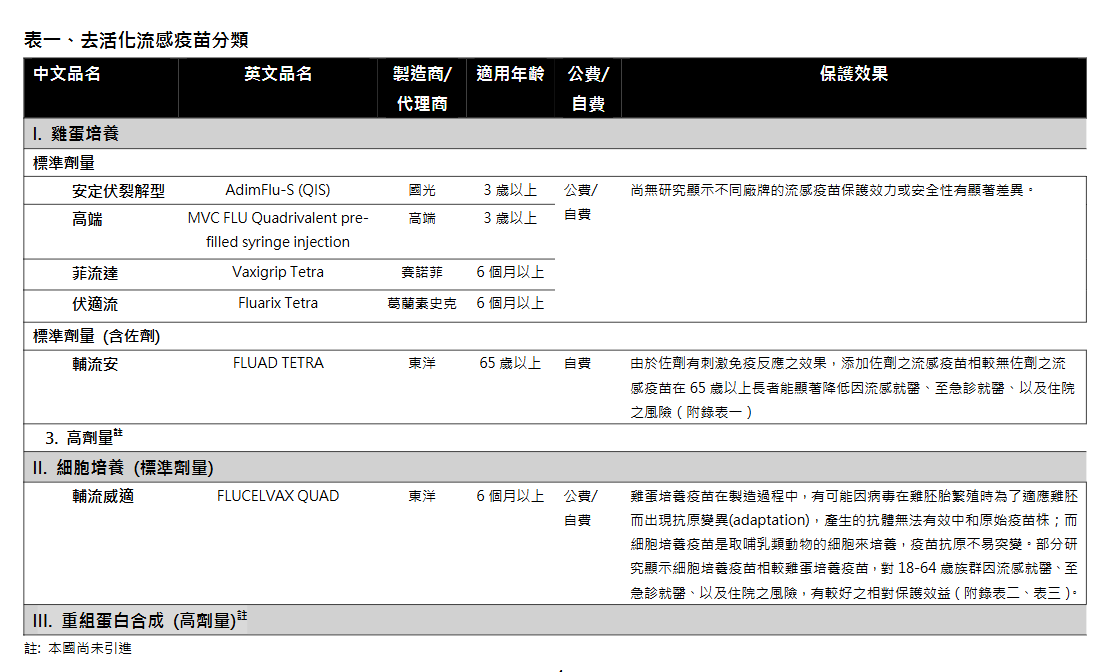Viewport: 1112px width, 672px height.
Task: Click the English name Fluarix Tetra
Action: 278,303
